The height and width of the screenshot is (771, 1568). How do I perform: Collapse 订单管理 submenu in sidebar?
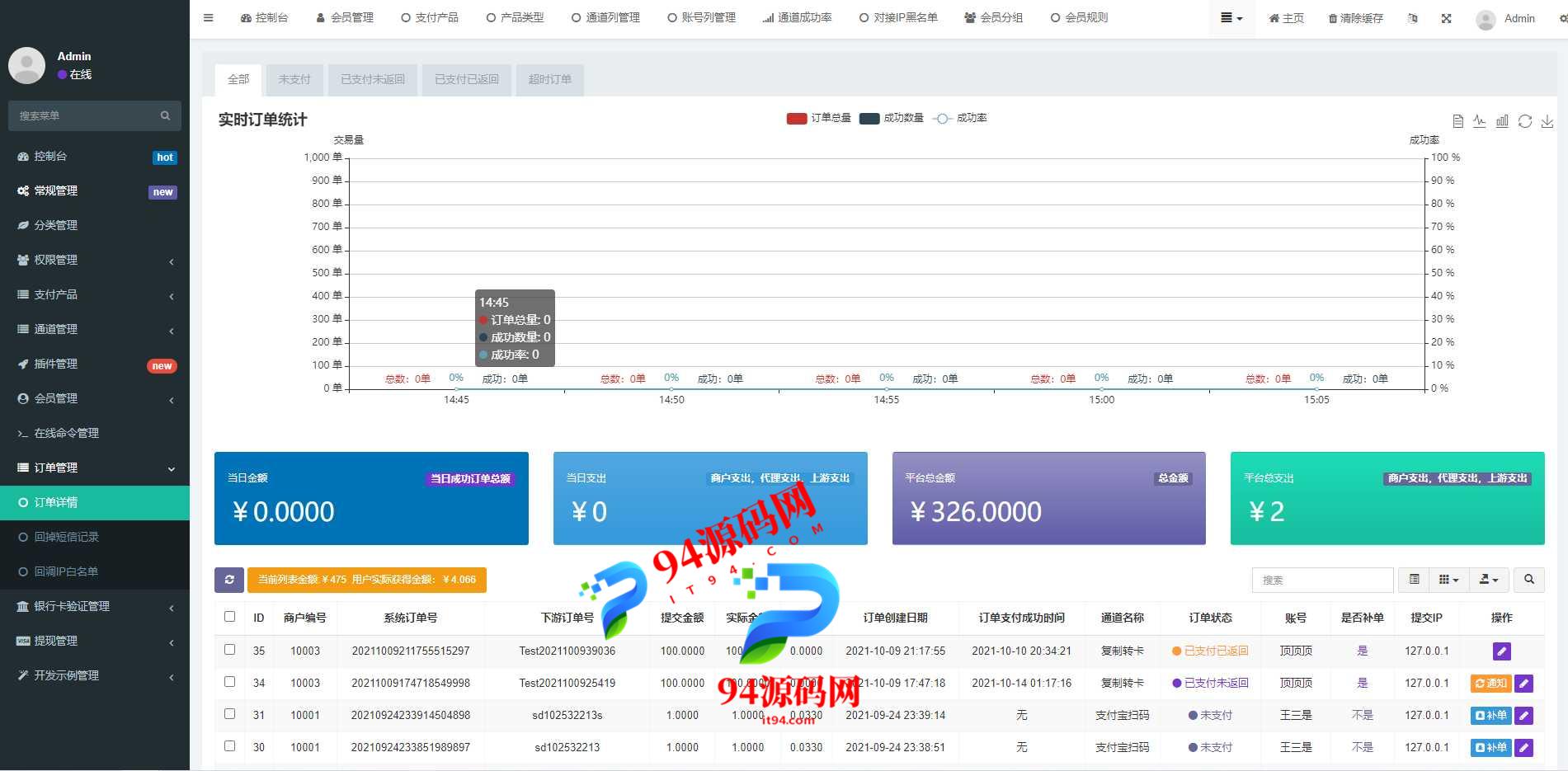pyautogui.click(x=95, y=468)
